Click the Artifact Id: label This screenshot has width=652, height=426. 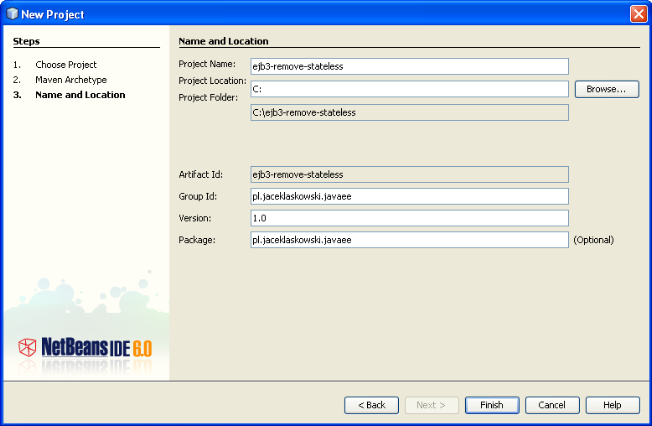pos(201,175)
